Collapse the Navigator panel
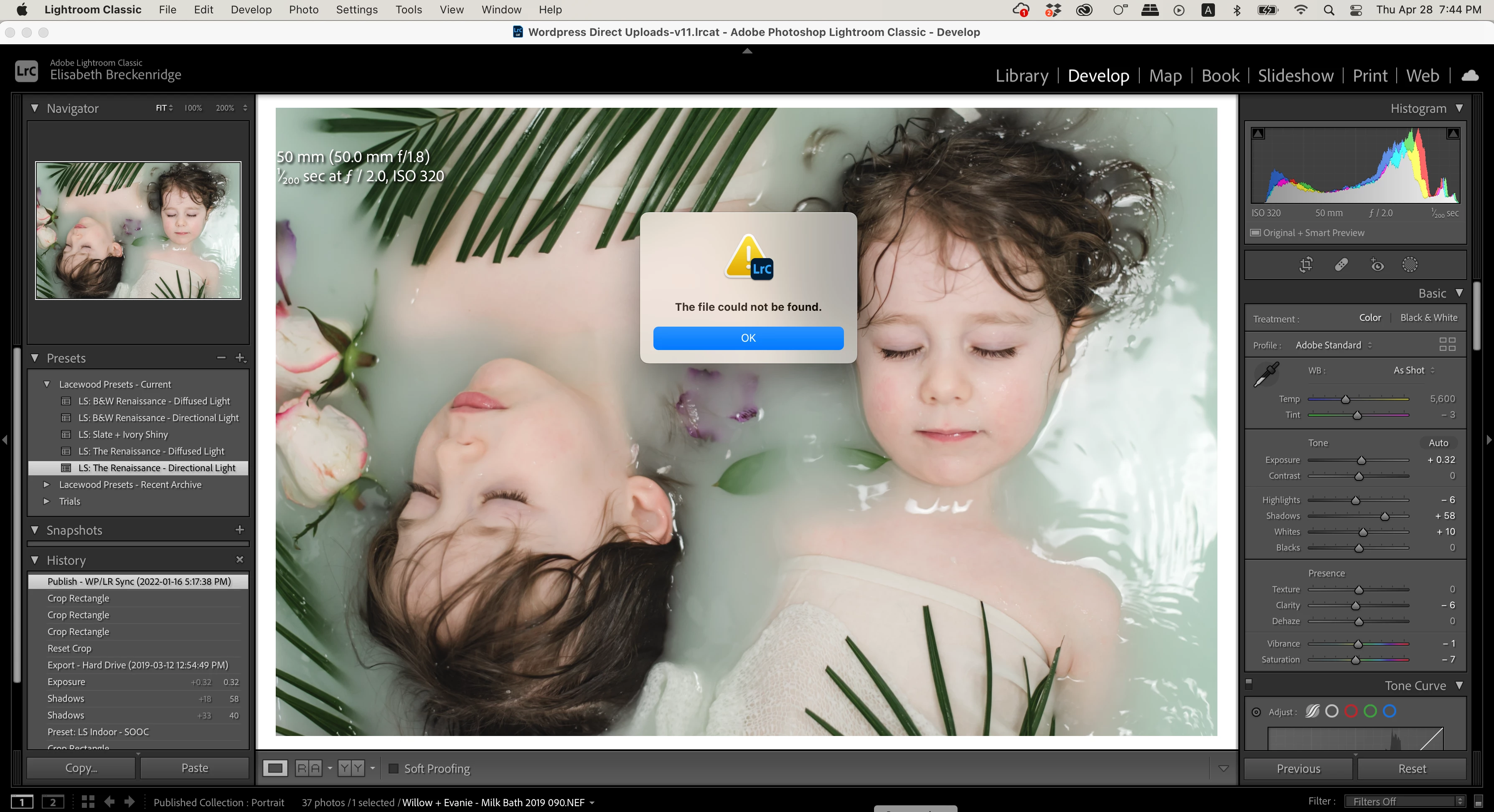Image resolution: width=1494 pixels, height=812 pixels. [x=35, y=109]
